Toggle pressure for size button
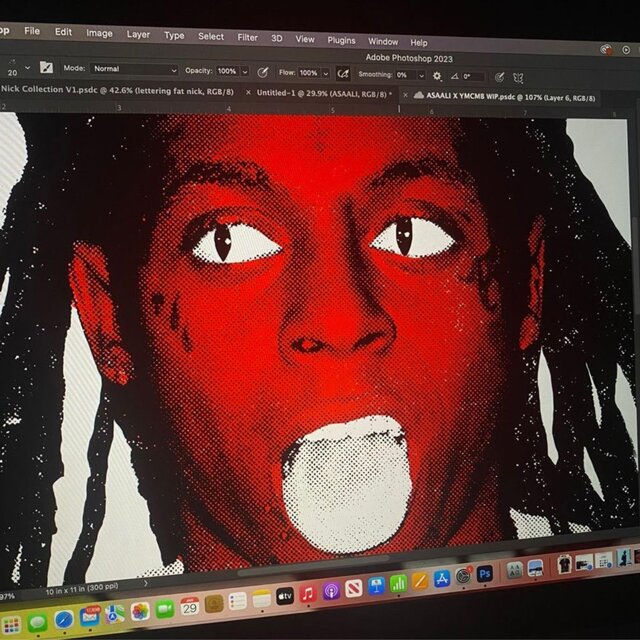Screen dimensions: 640x640 [499, 77]
